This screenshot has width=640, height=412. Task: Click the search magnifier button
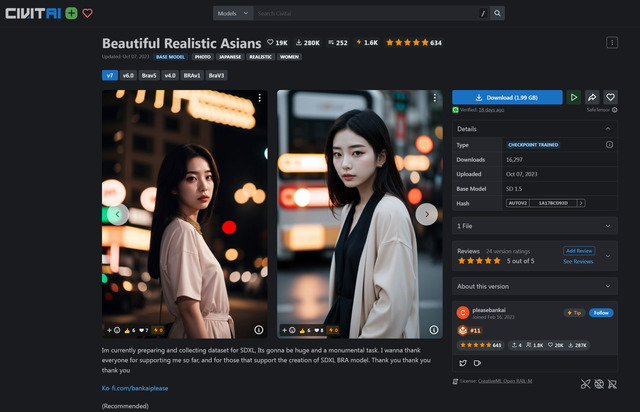tap(497, 13)
